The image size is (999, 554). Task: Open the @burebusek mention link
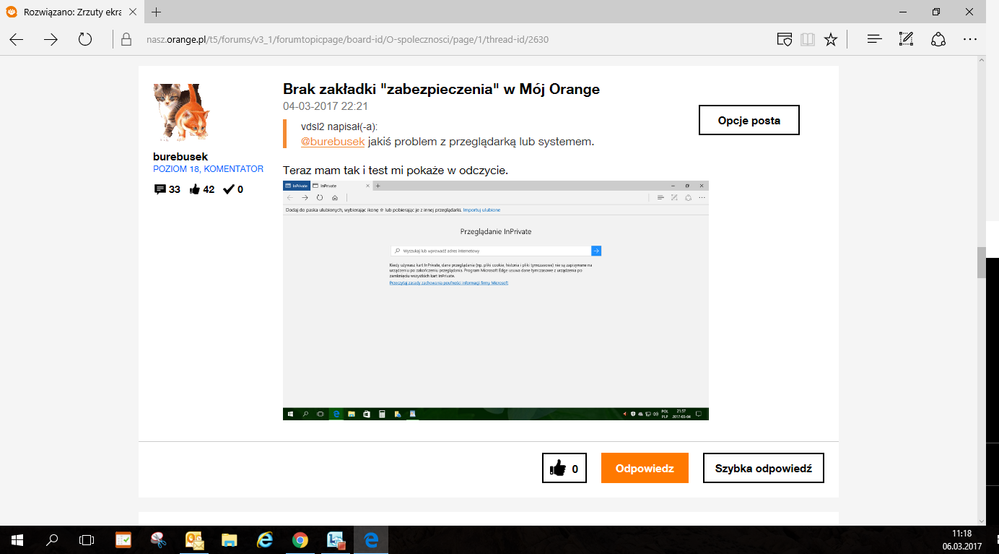tap(332, 141)
